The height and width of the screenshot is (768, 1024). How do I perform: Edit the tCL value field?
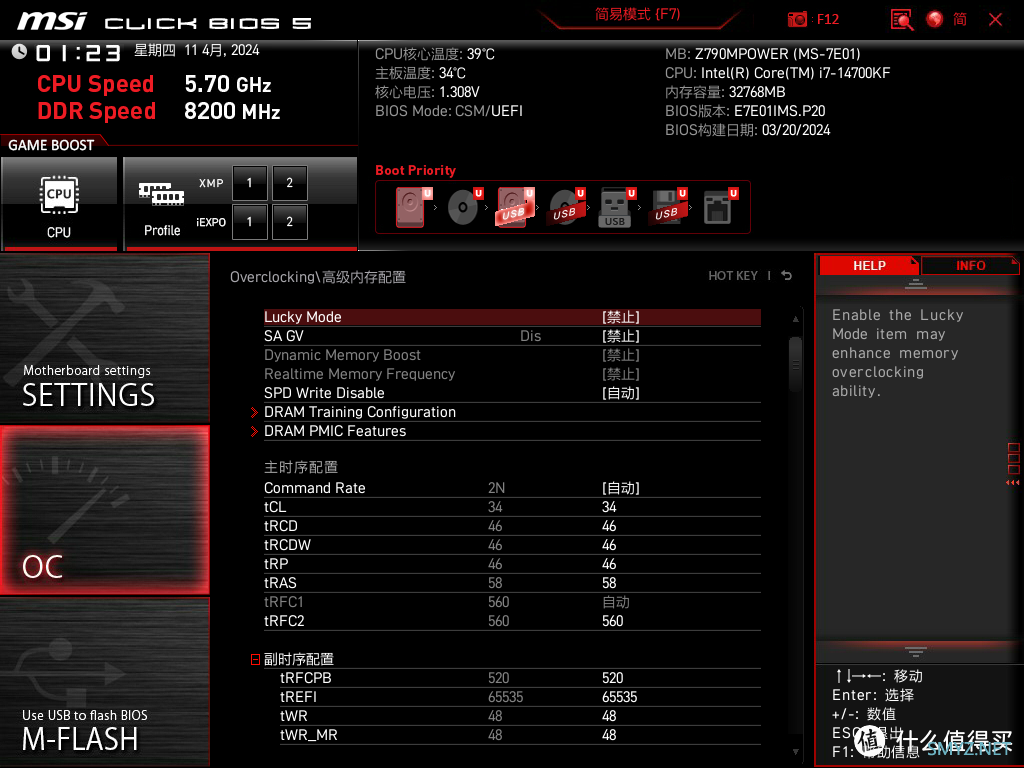click(609, 507)
